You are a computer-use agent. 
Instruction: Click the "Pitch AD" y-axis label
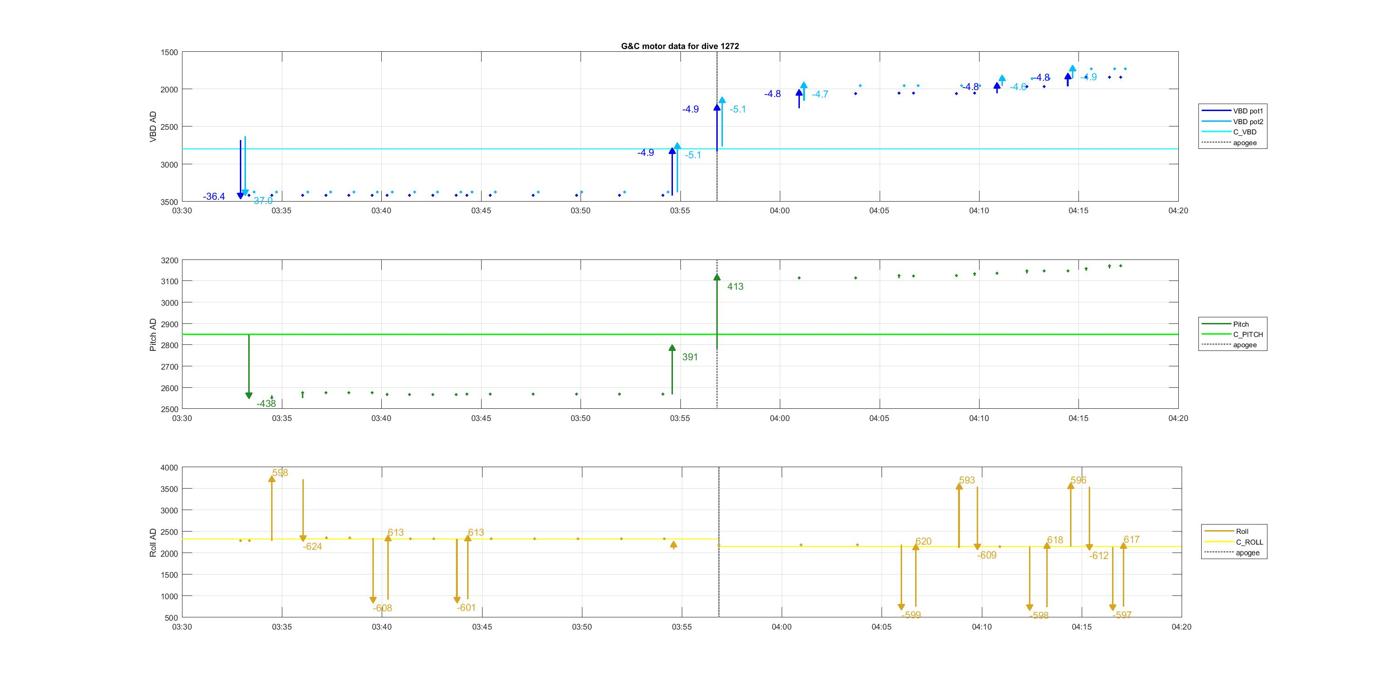coord(153,335)
